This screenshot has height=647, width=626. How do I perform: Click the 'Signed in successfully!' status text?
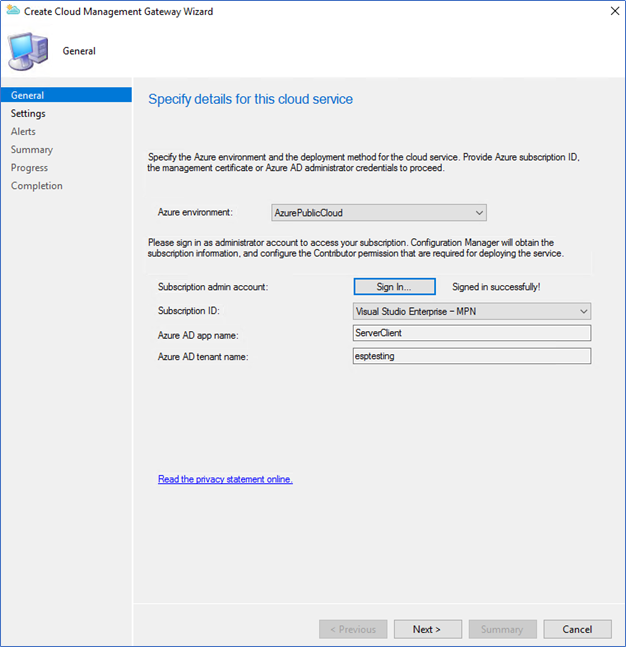click(496, 287)
